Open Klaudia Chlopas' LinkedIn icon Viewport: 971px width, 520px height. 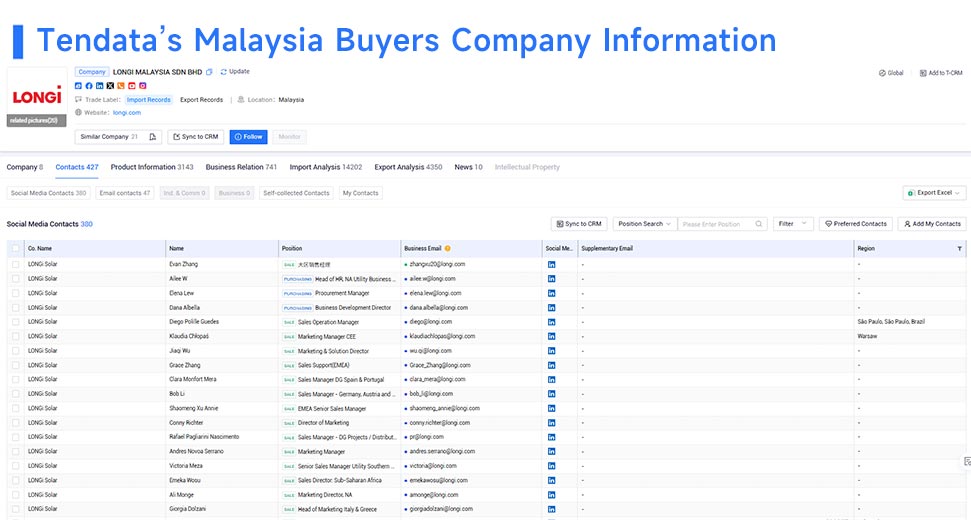click(551, 337)
